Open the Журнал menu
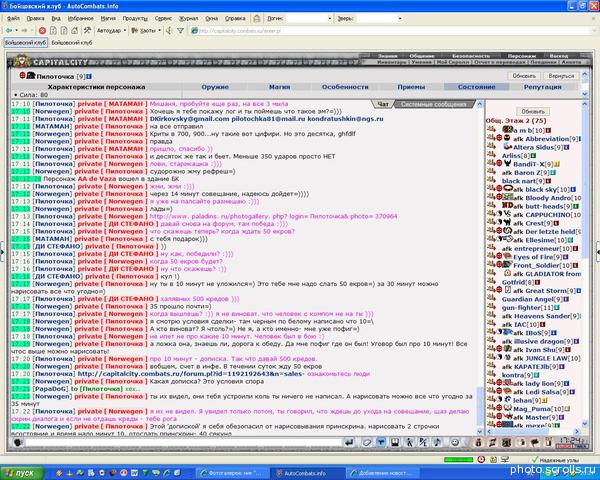This screenshot has height=480, width=600. (189, 18)
